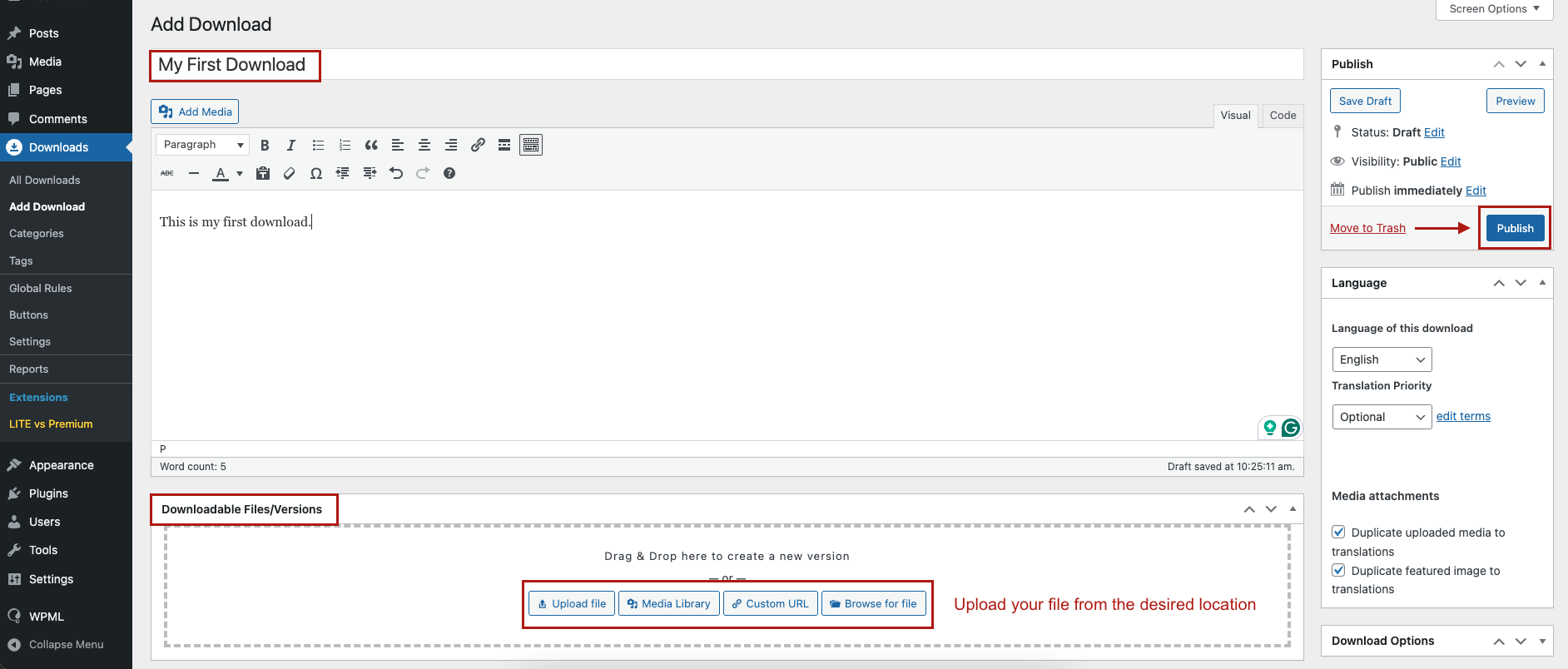Image resolution: width=1568 pixels, height=669 pixels.
Task: Undo the last edit
Action: pos(396,173)
